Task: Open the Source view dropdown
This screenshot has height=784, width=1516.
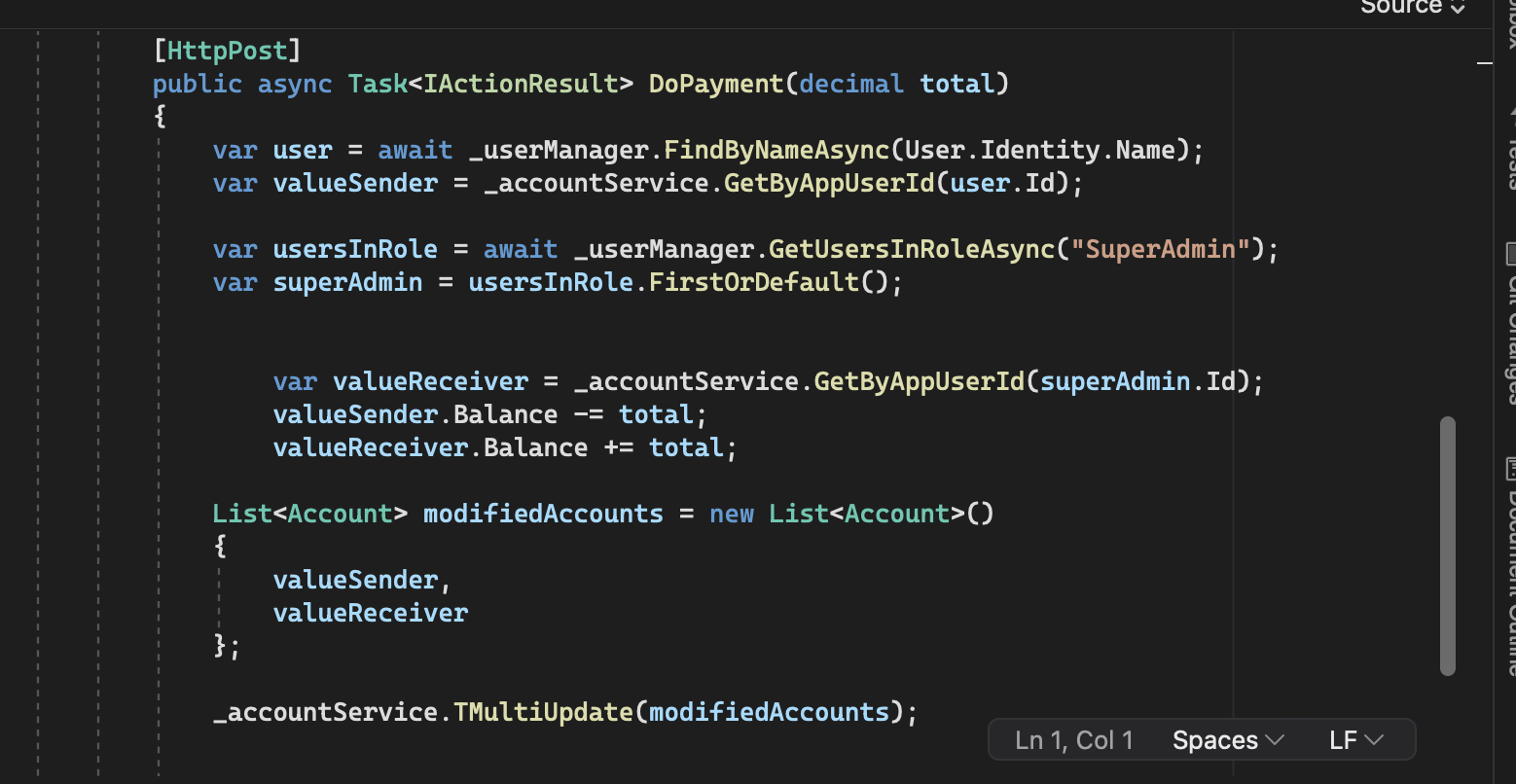Action: pyautogui.click(x=1412, y=7)
